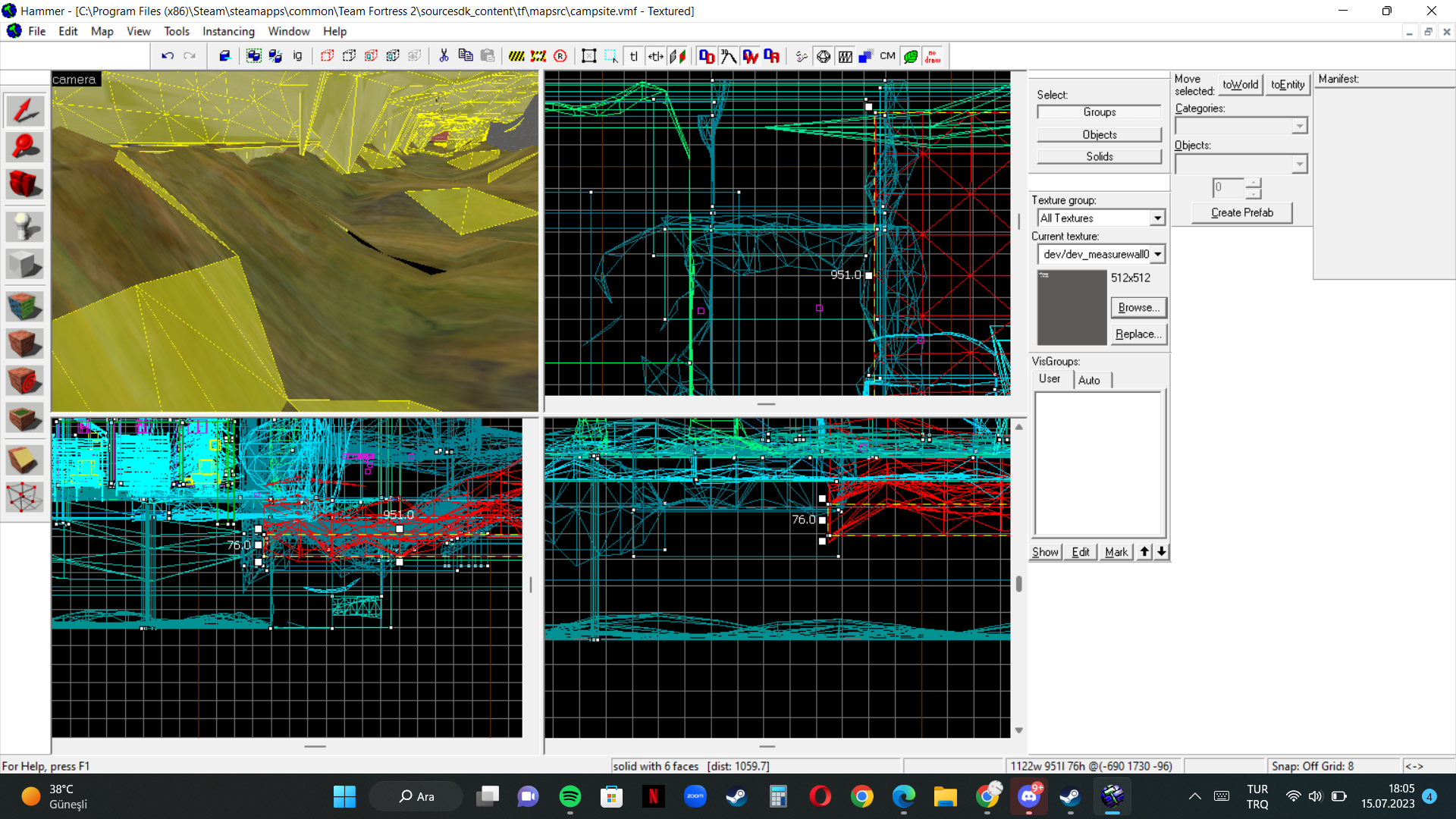Open the File menu
The image size is (1456, 819).
click(36, 31)
